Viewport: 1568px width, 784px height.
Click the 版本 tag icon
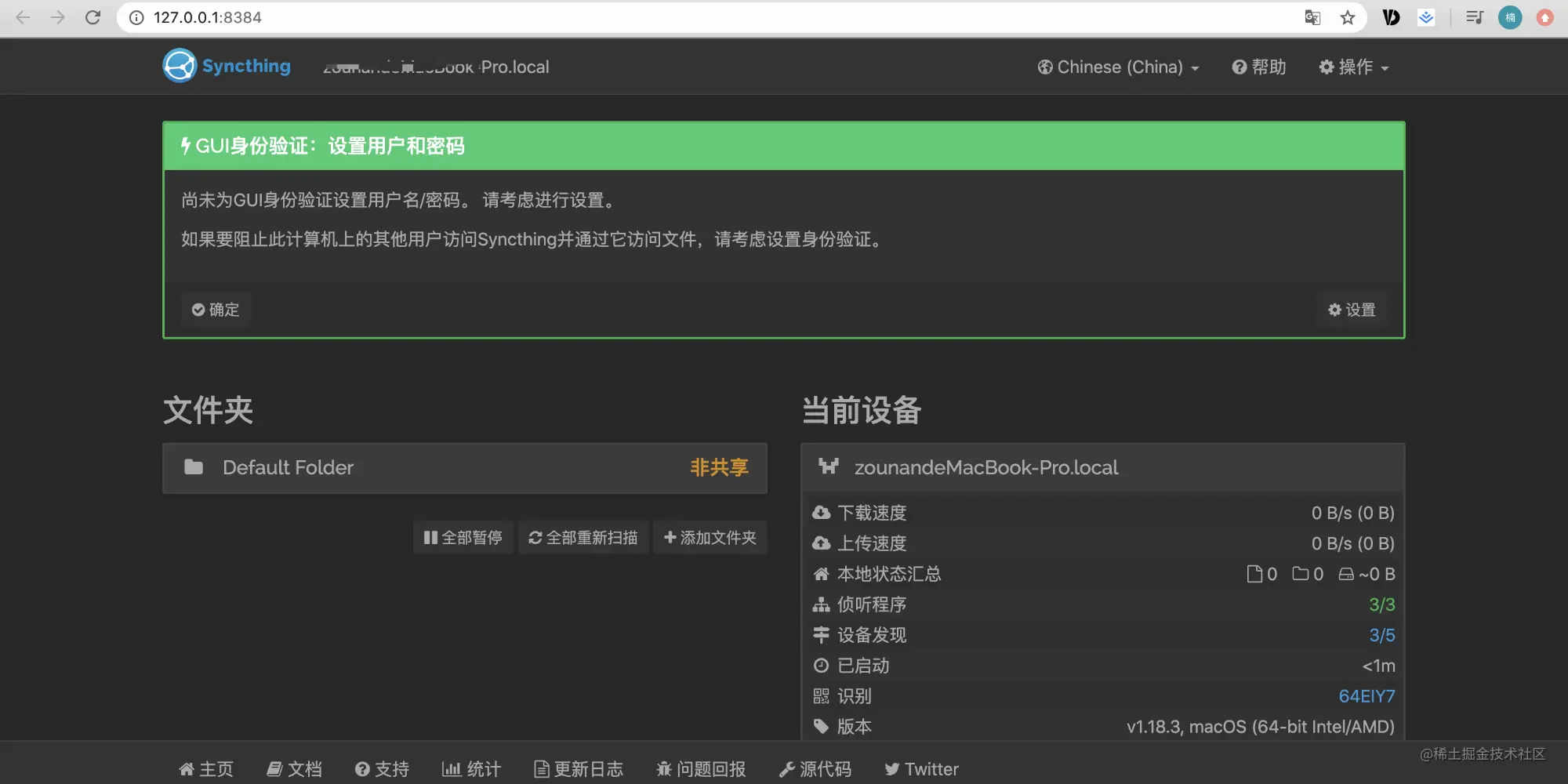coord(821,727)
